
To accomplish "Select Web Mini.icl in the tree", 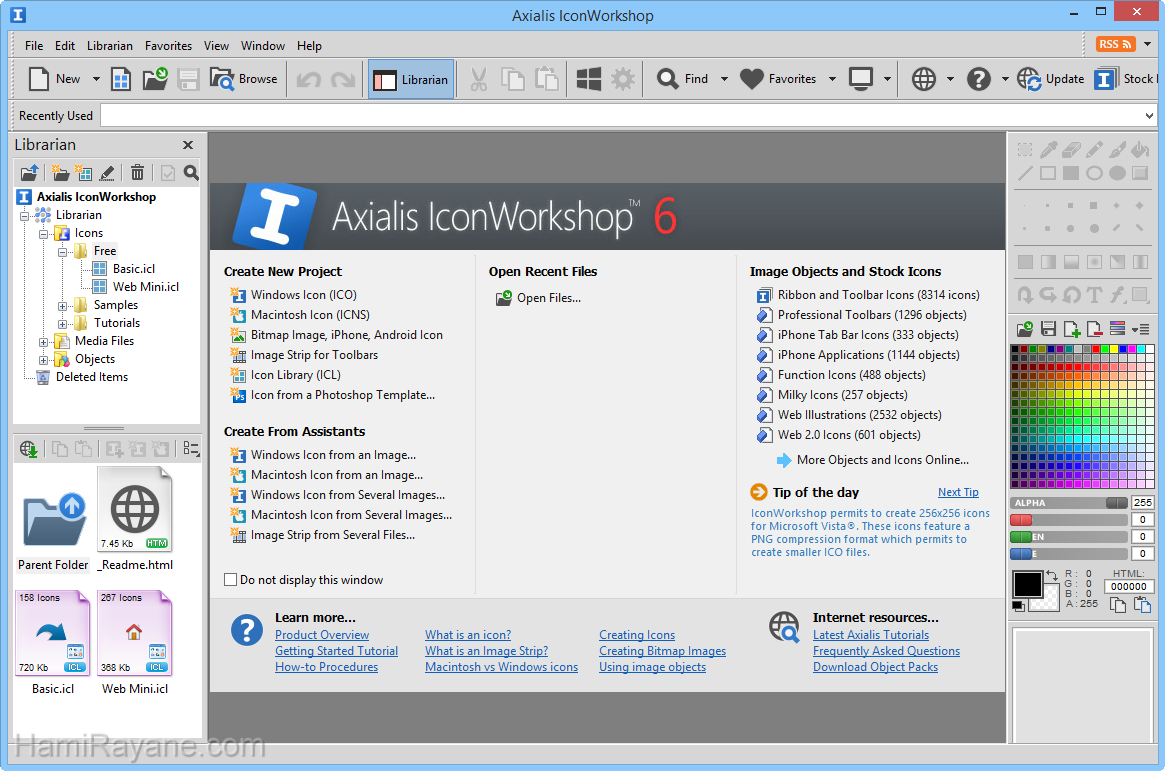I will coord(146,287).
